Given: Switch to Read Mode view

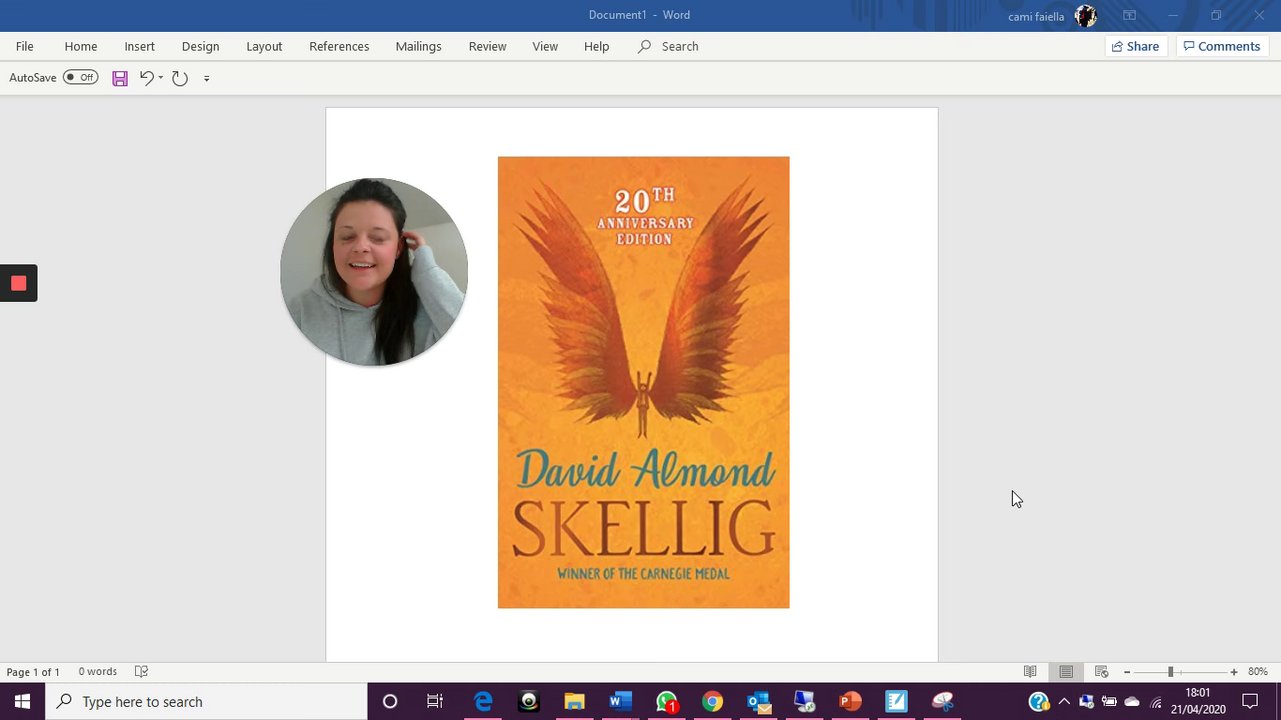Looking at the screenshot, I should tap(1030, 672).
